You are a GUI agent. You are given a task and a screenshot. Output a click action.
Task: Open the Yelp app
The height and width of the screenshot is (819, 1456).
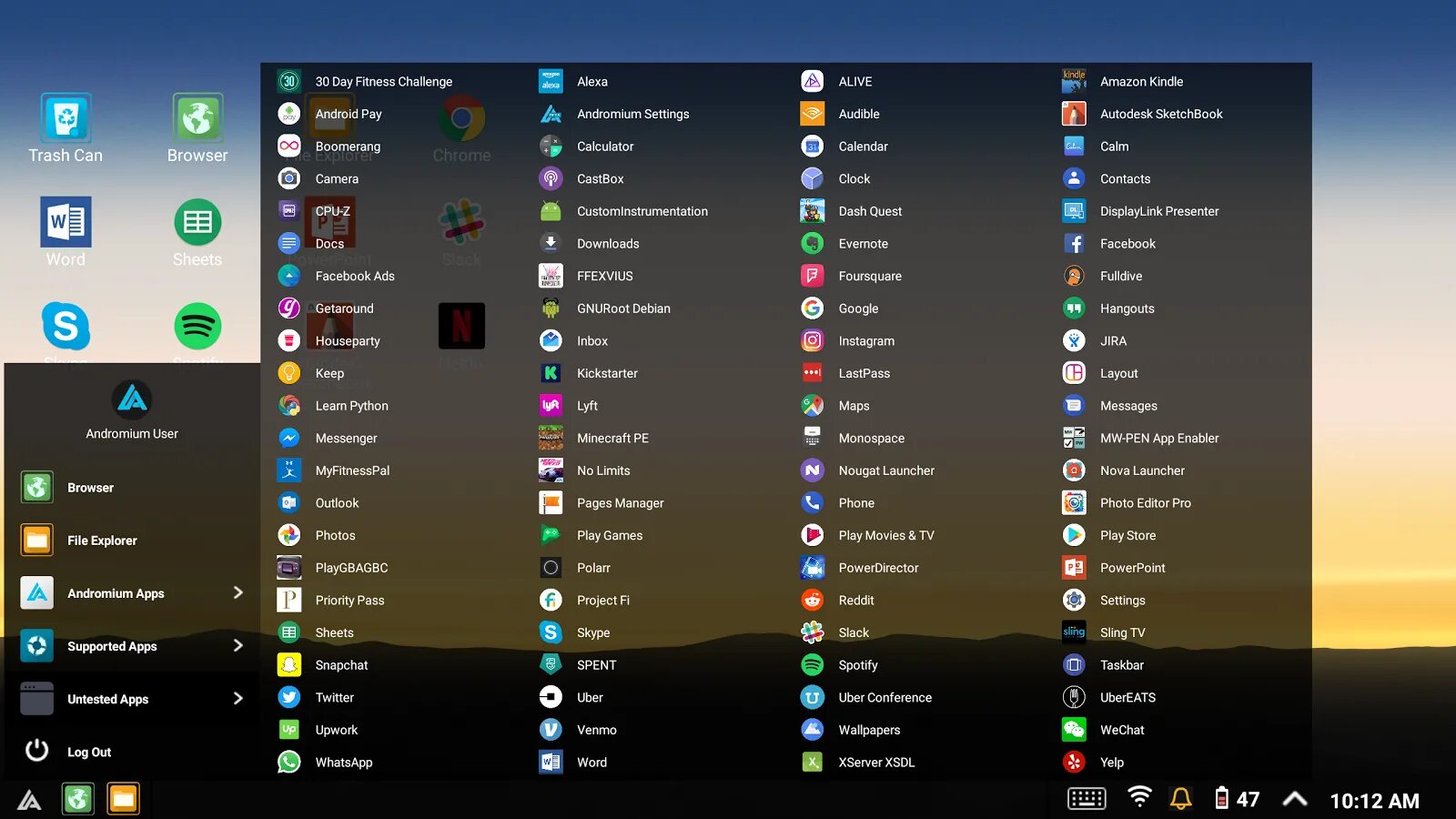pyautogui.click(x=1093, y=762)
